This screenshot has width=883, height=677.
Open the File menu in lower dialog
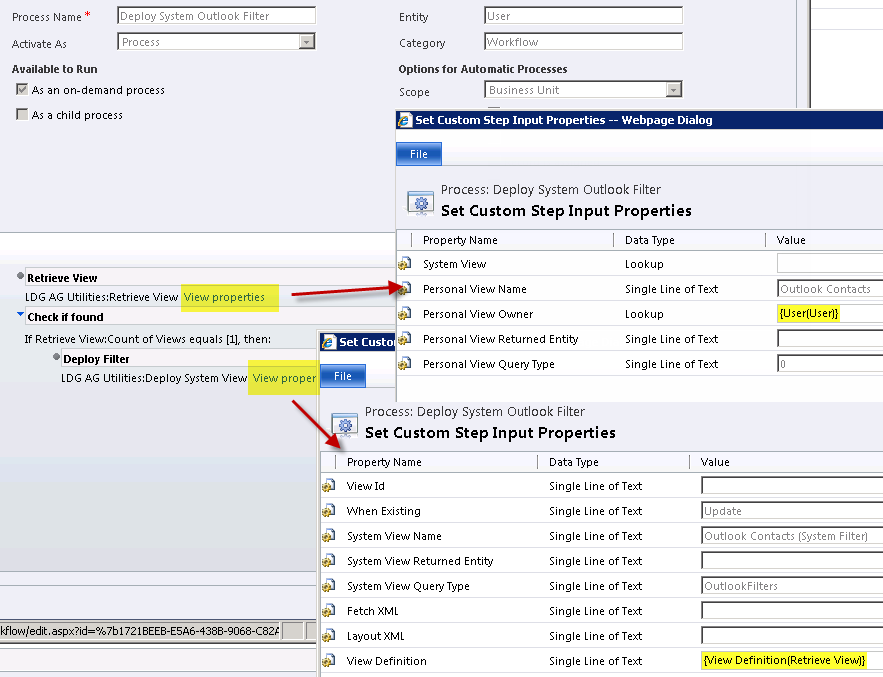click(342, 377)
